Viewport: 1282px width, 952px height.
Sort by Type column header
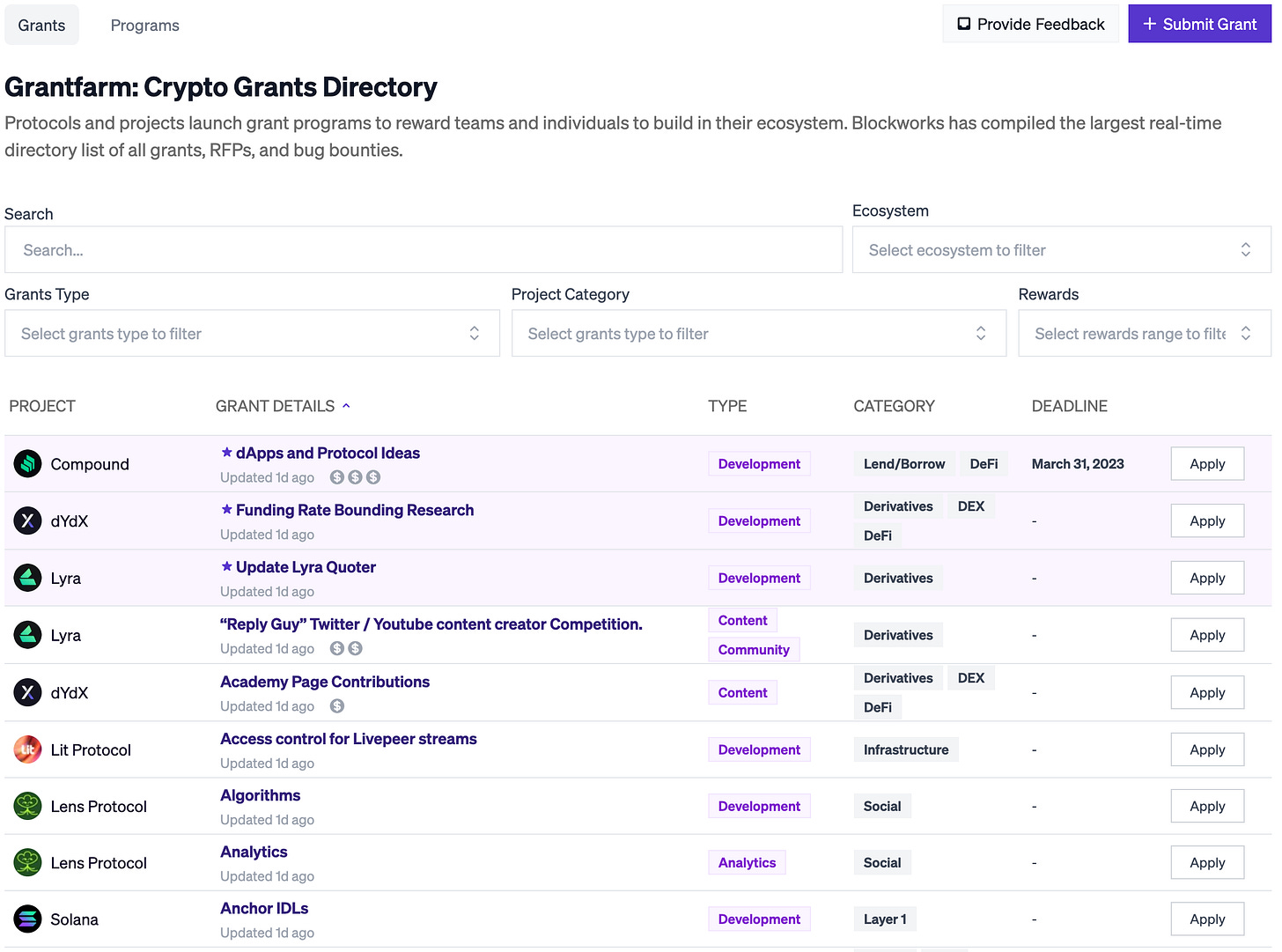(727, 406)
